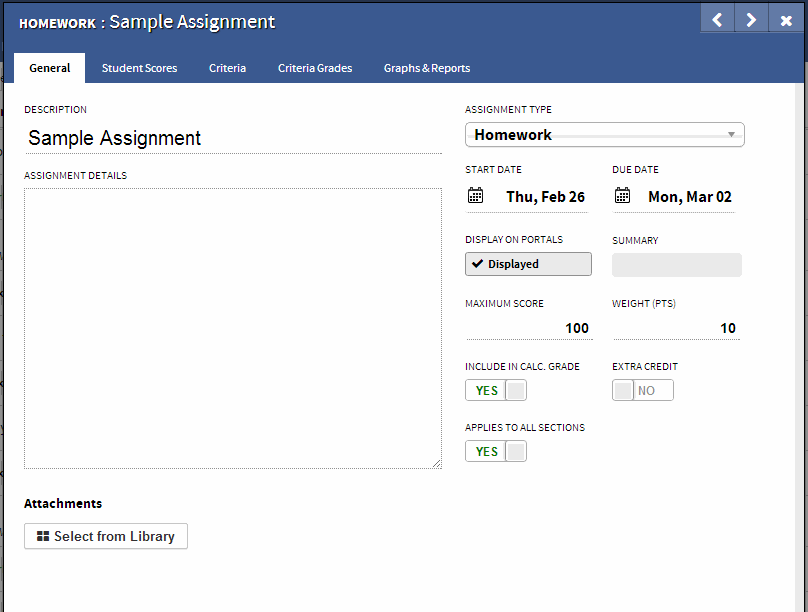Toggle the Display on Portals setting

[x=528, y=263]
